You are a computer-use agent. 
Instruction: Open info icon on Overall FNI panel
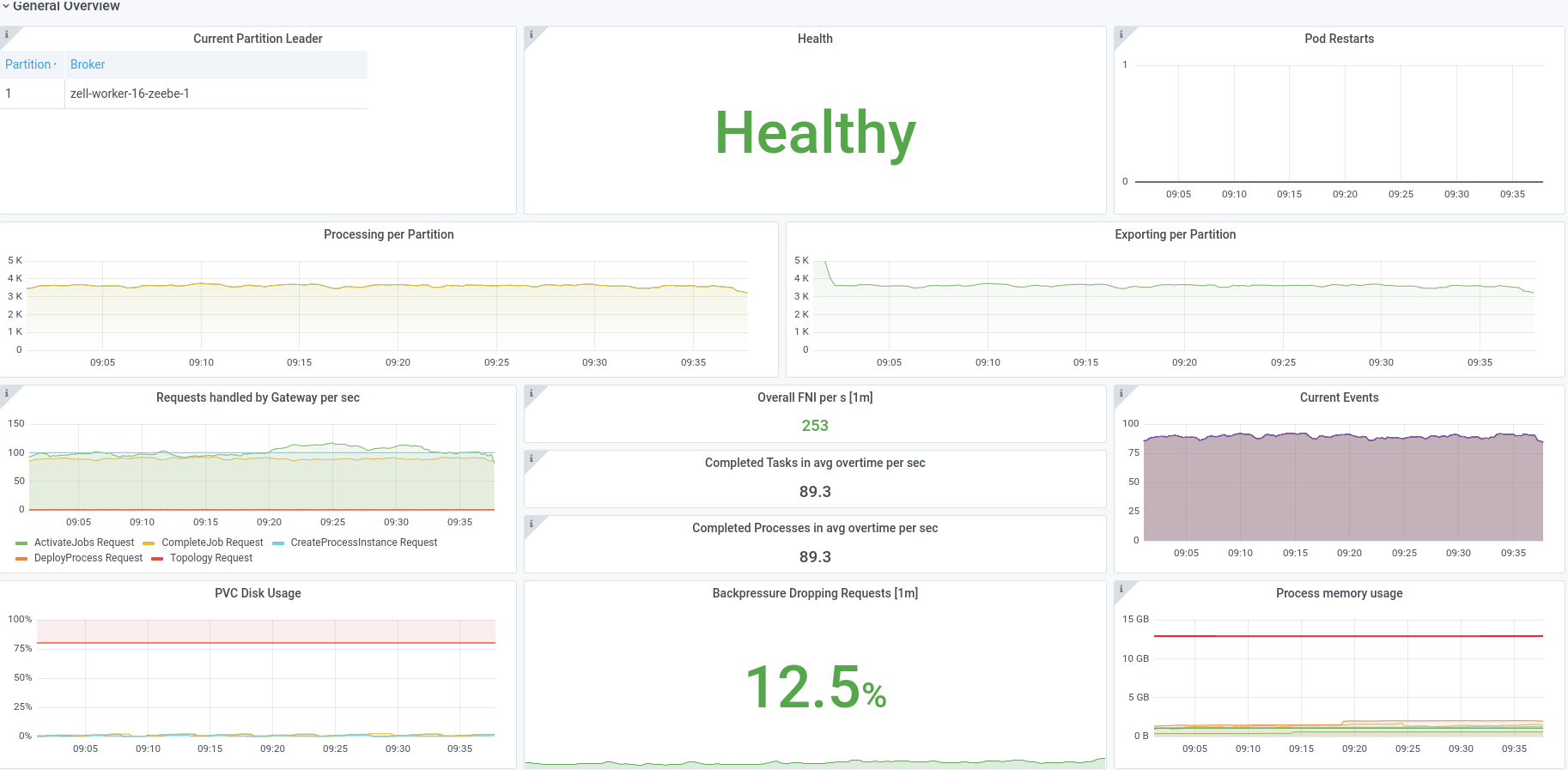point(532,393)
